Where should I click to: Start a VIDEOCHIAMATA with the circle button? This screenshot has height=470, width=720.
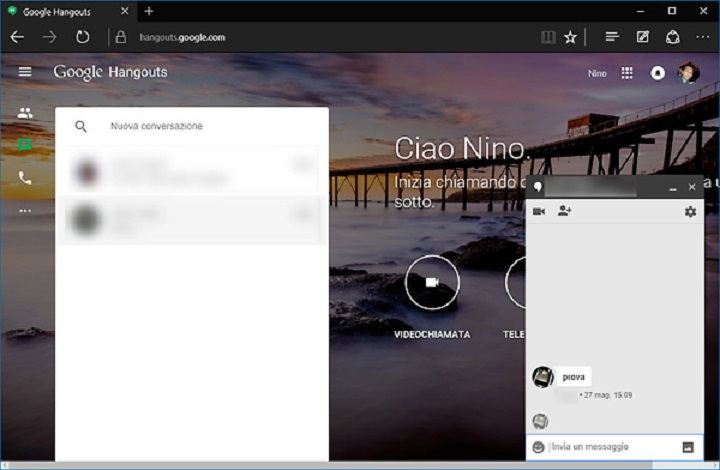coord(432,282)
